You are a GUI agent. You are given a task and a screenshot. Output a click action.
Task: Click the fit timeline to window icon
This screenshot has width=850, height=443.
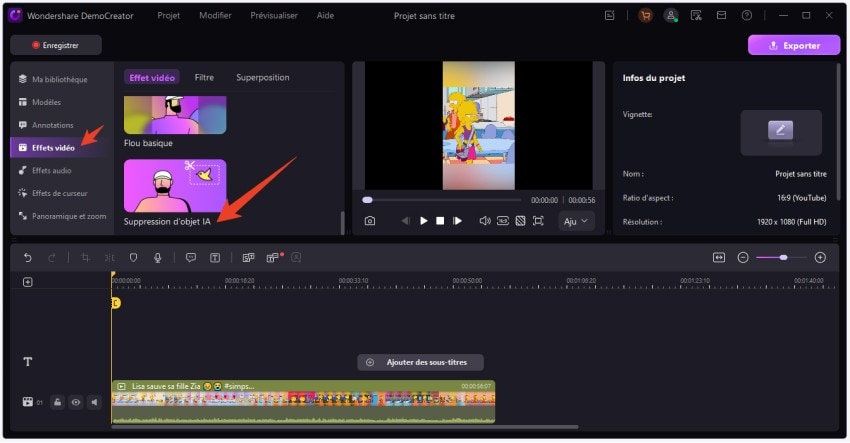pyautogui.click(x=719, y=258)
